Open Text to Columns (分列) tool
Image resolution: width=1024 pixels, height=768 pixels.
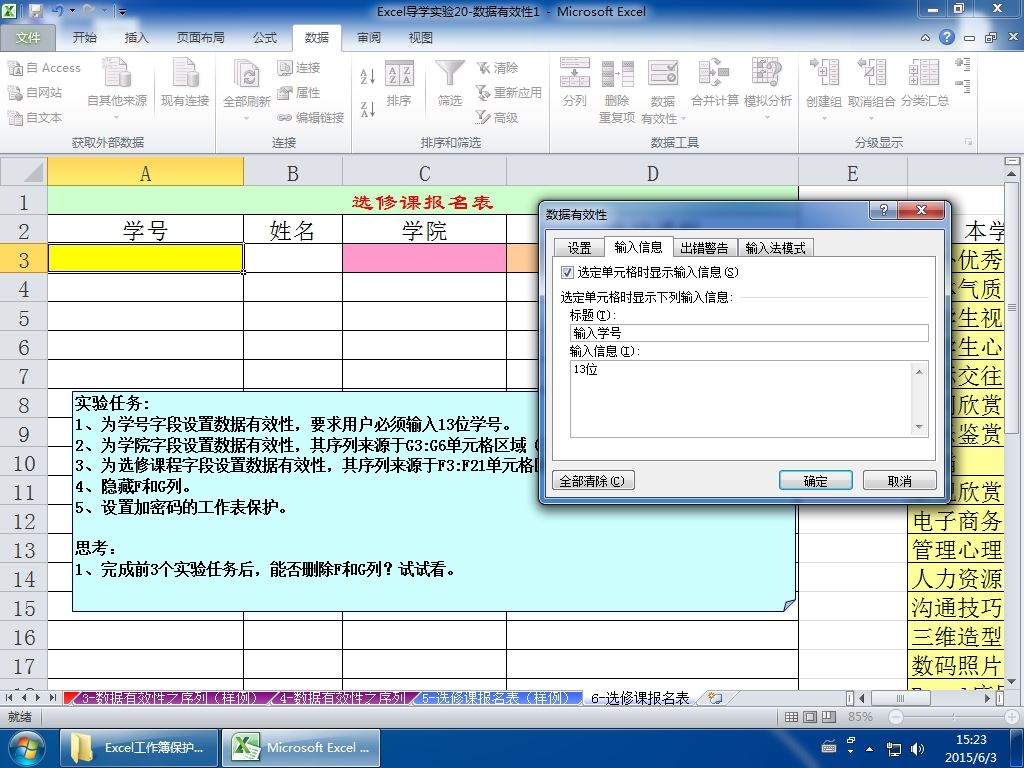click(x=575, y=73)
